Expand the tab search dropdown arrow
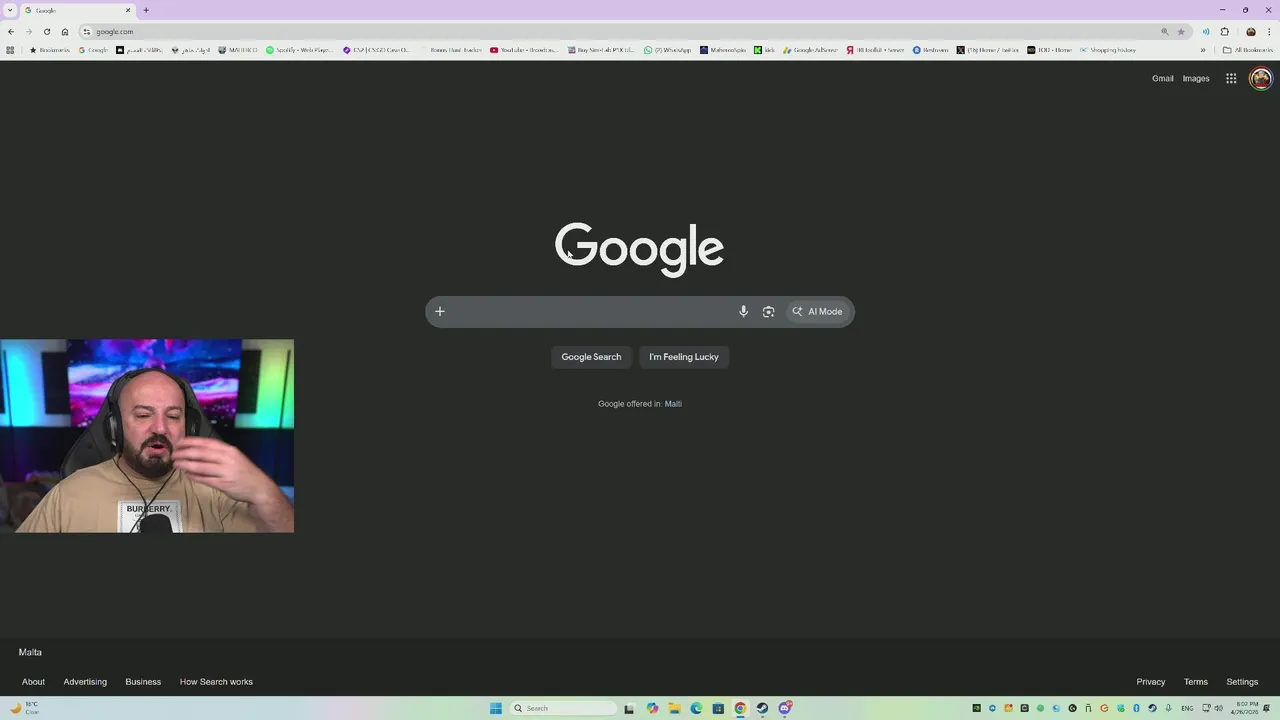 point(10,10)
